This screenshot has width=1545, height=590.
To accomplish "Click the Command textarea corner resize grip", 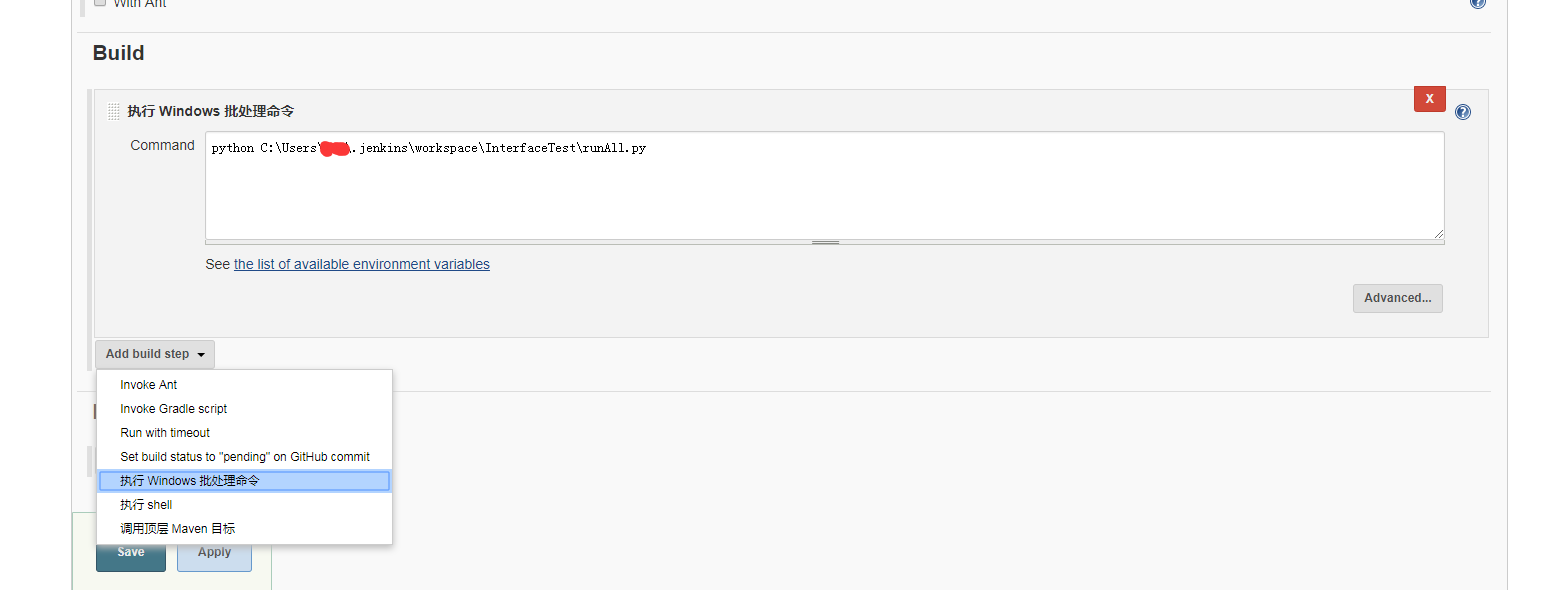I will (x=1438, y=233).
